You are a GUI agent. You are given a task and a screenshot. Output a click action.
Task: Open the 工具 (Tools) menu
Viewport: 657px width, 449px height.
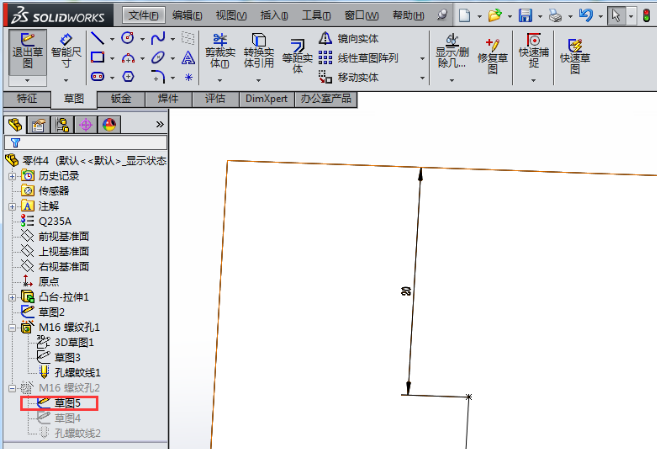[316, 15]
